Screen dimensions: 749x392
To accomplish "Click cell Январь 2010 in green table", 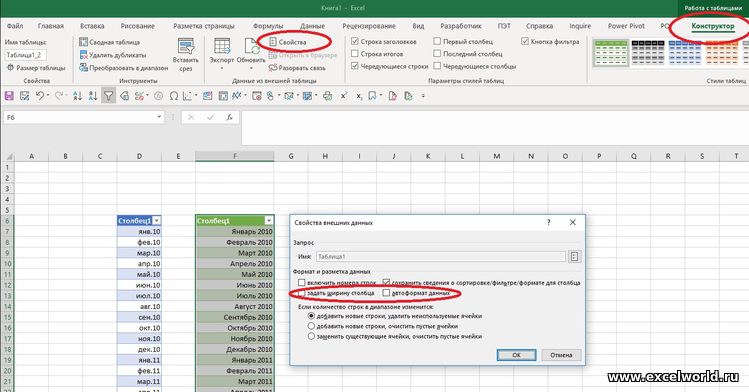I will 235,232.
